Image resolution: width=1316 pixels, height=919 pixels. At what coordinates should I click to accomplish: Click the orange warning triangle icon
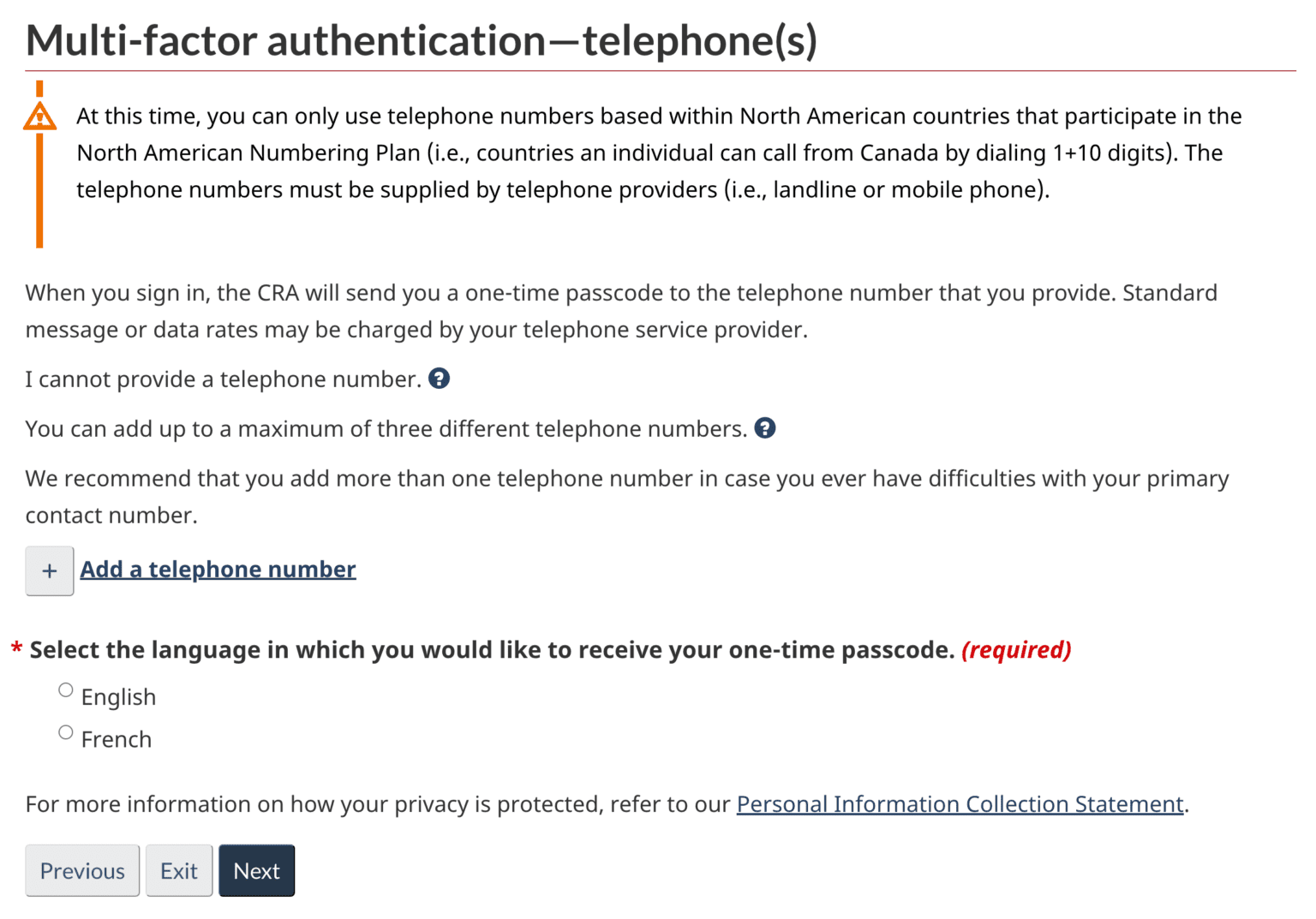(39, 115)
